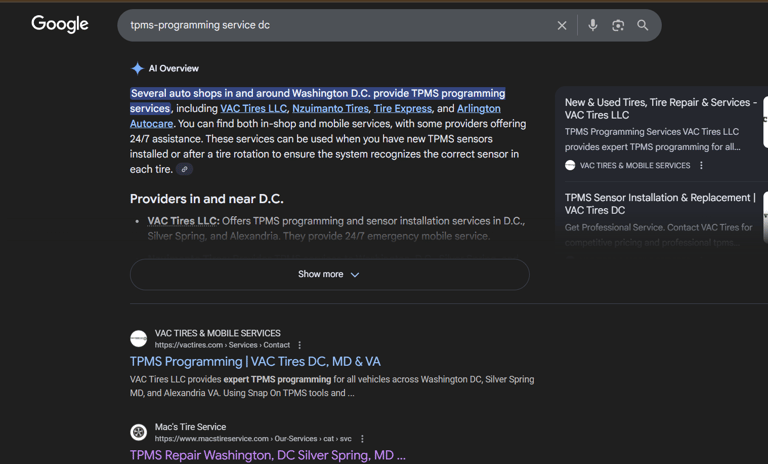The image size is (768, 464).
Task: Click into the search query input field
Action: tap(330, 25)
